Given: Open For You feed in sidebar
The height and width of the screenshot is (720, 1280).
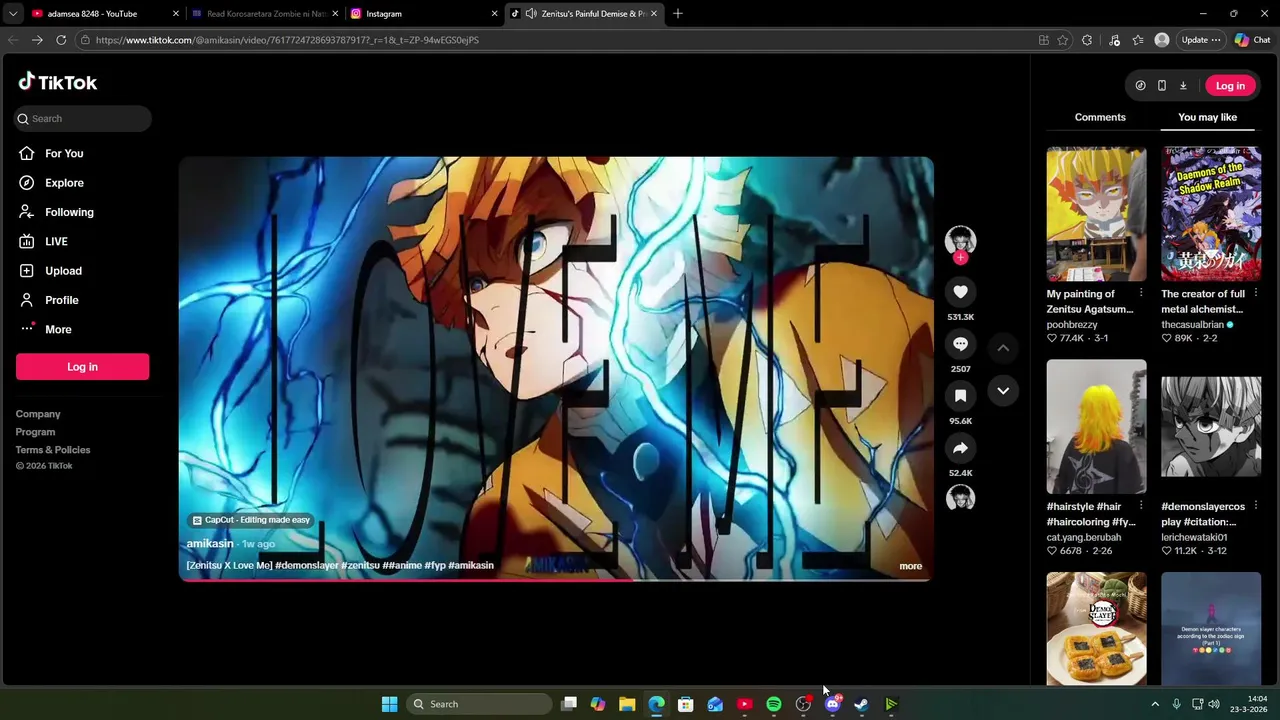Looking at the screenshot, I should coord(64,153).
